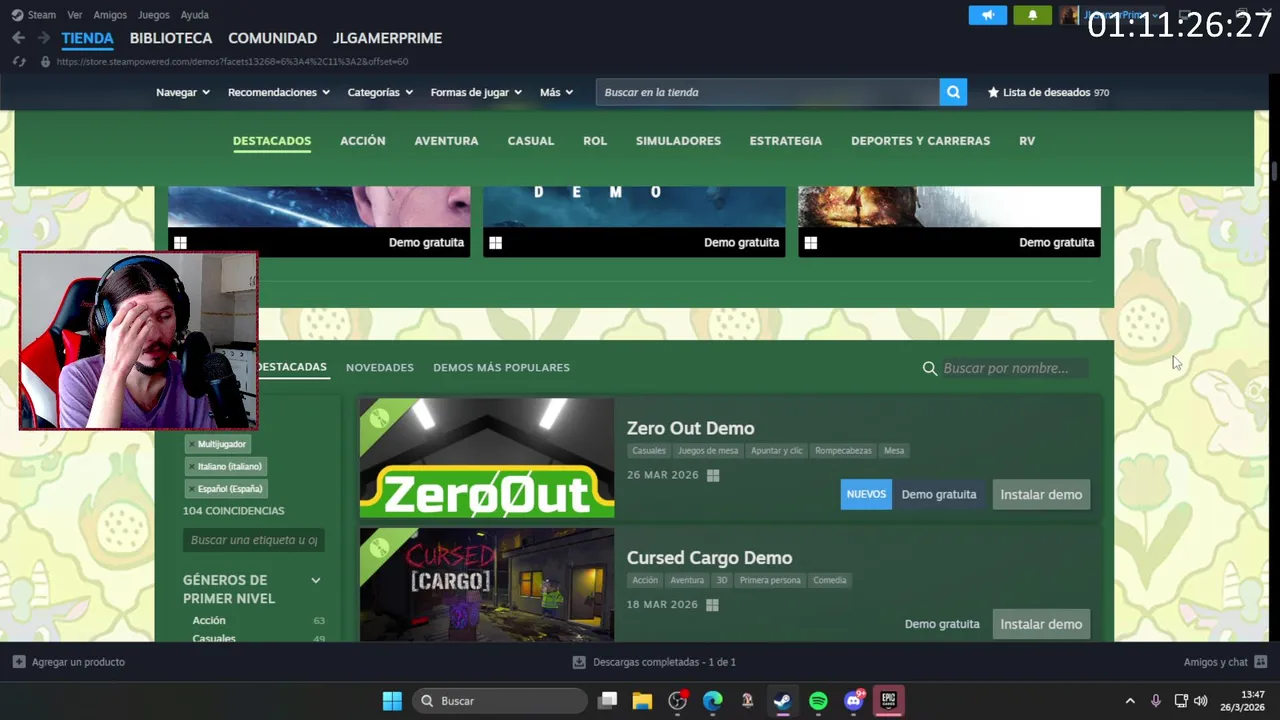Open the Juegos menu
This screenshot has width=1280, height=720.
[154, 15]
